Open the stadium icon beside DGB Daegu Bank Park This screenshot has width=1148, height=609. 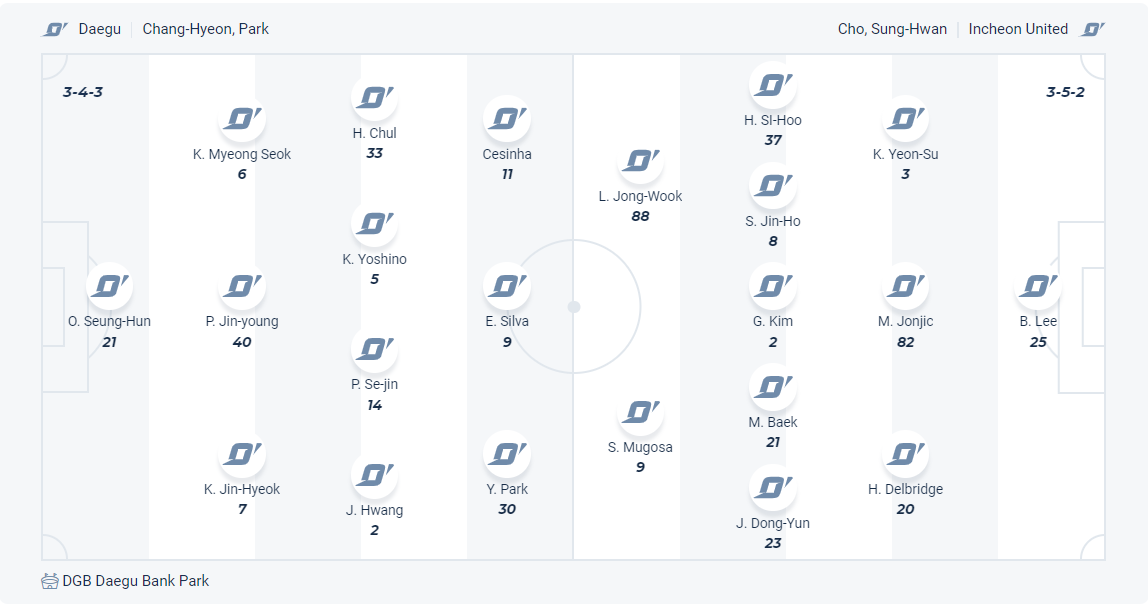tap(50, 581)
